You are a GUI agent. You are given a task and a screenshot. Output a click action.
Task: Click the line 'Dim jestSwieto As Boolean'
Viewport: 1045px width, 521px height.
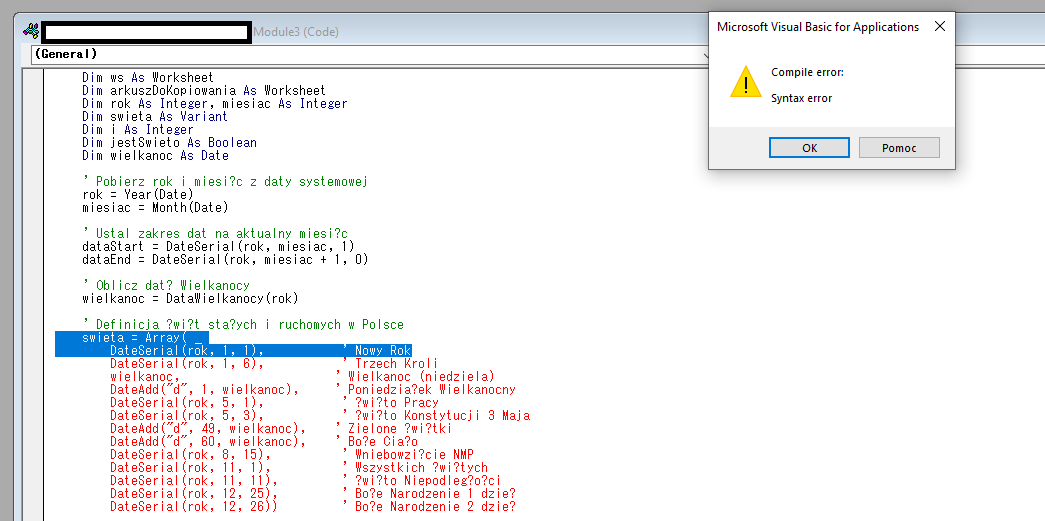pyautogui.click(x=169, y=143)
